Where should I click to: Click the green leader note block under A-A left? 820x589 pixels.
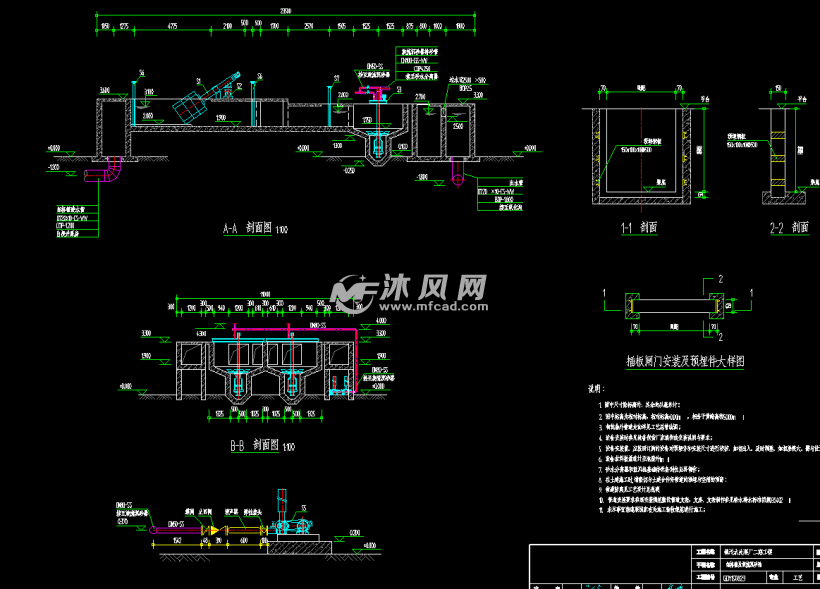77,222
